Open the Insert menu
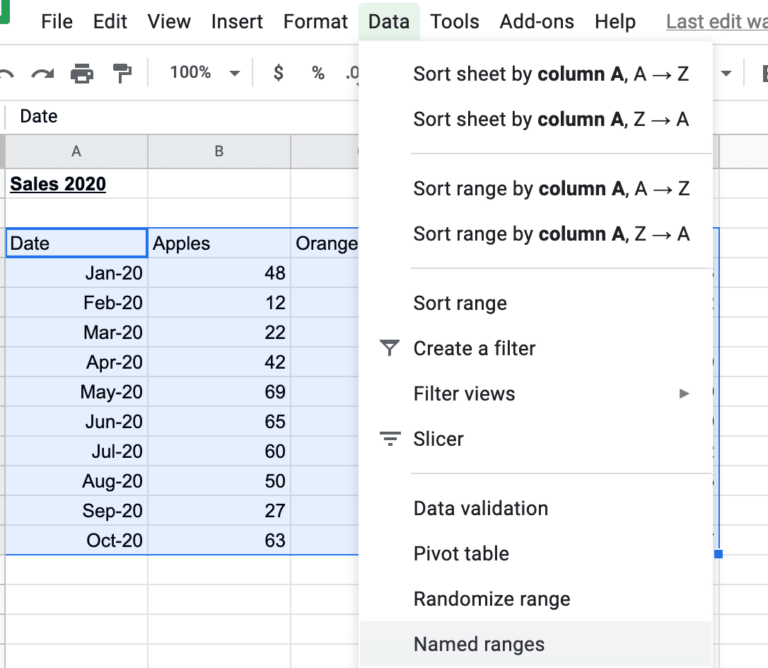Image resolution: width=768 pixels, height=668 pixels. click(x=237, y=22)
